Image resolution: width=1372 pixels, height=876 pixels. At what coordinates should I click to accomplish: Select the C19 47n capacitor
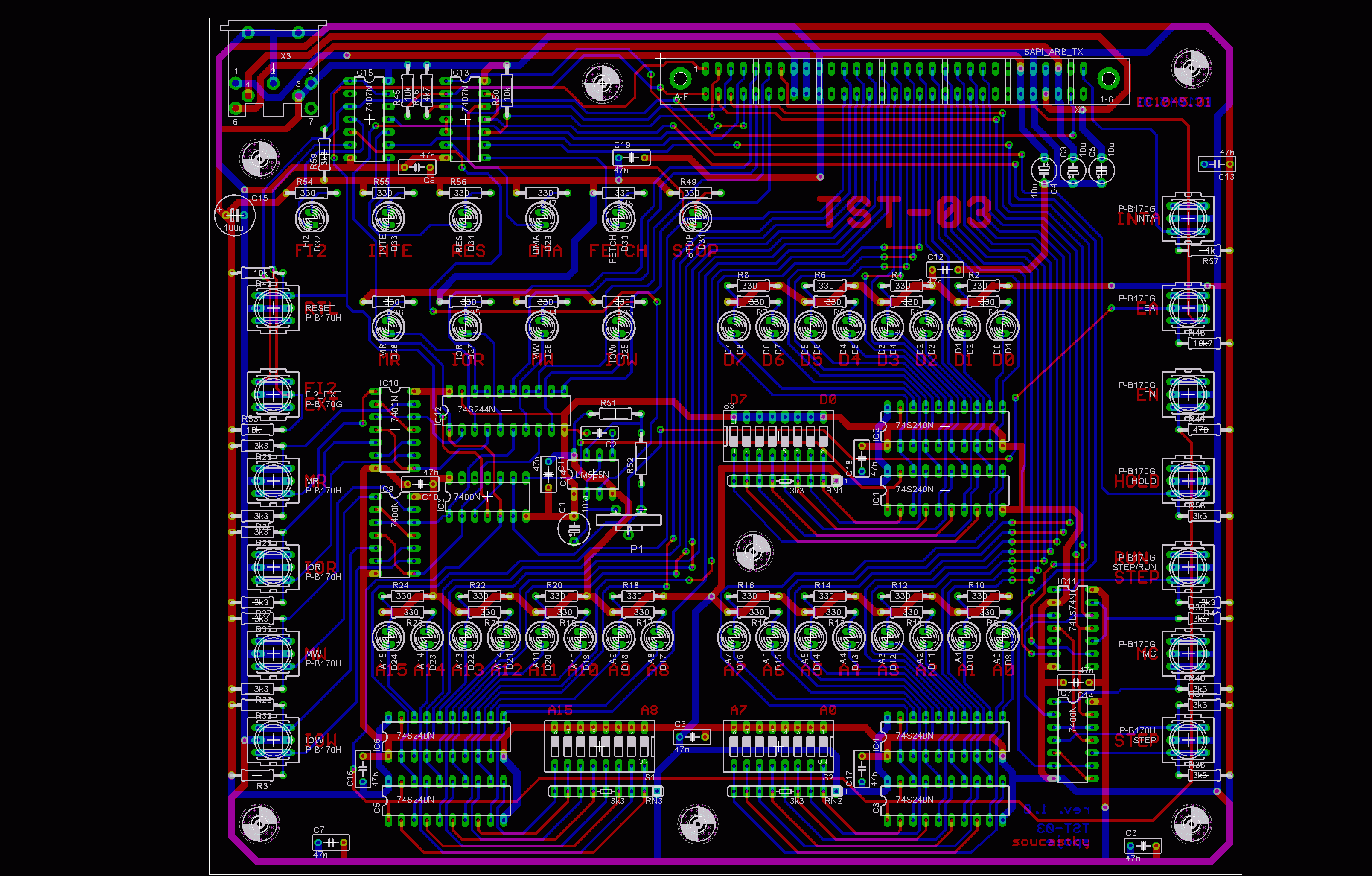[x=631, y=157]
